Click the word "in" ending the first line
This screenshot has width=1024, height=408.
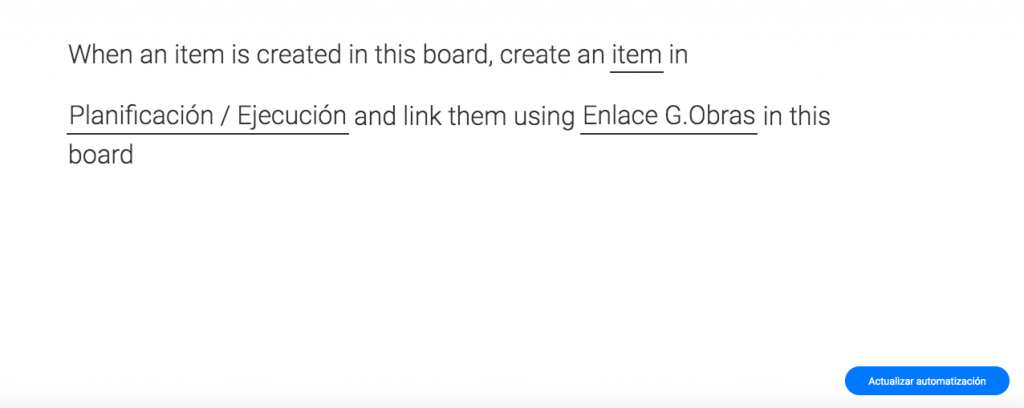(678, 54)
